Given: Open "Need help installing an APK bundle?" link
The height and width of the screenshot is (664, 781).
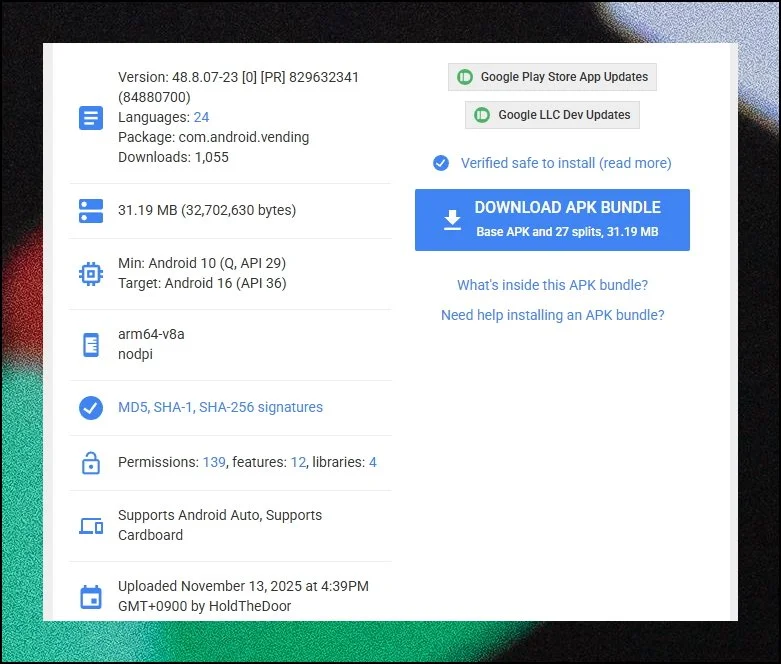Looking at the screenshot, I should (x=552, y=315).
